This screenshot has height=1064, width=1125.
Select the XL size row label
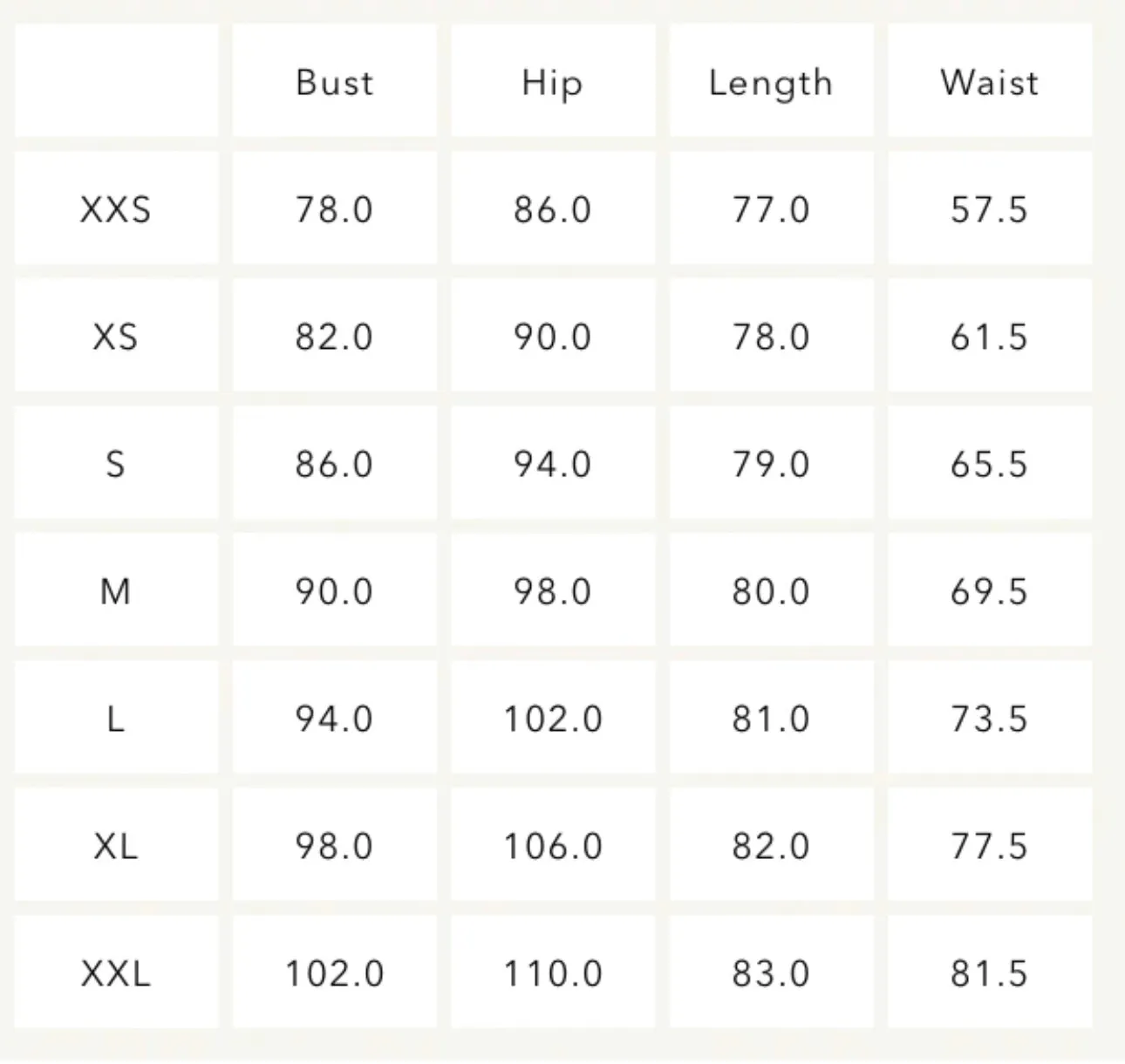[x=116, y=846]
